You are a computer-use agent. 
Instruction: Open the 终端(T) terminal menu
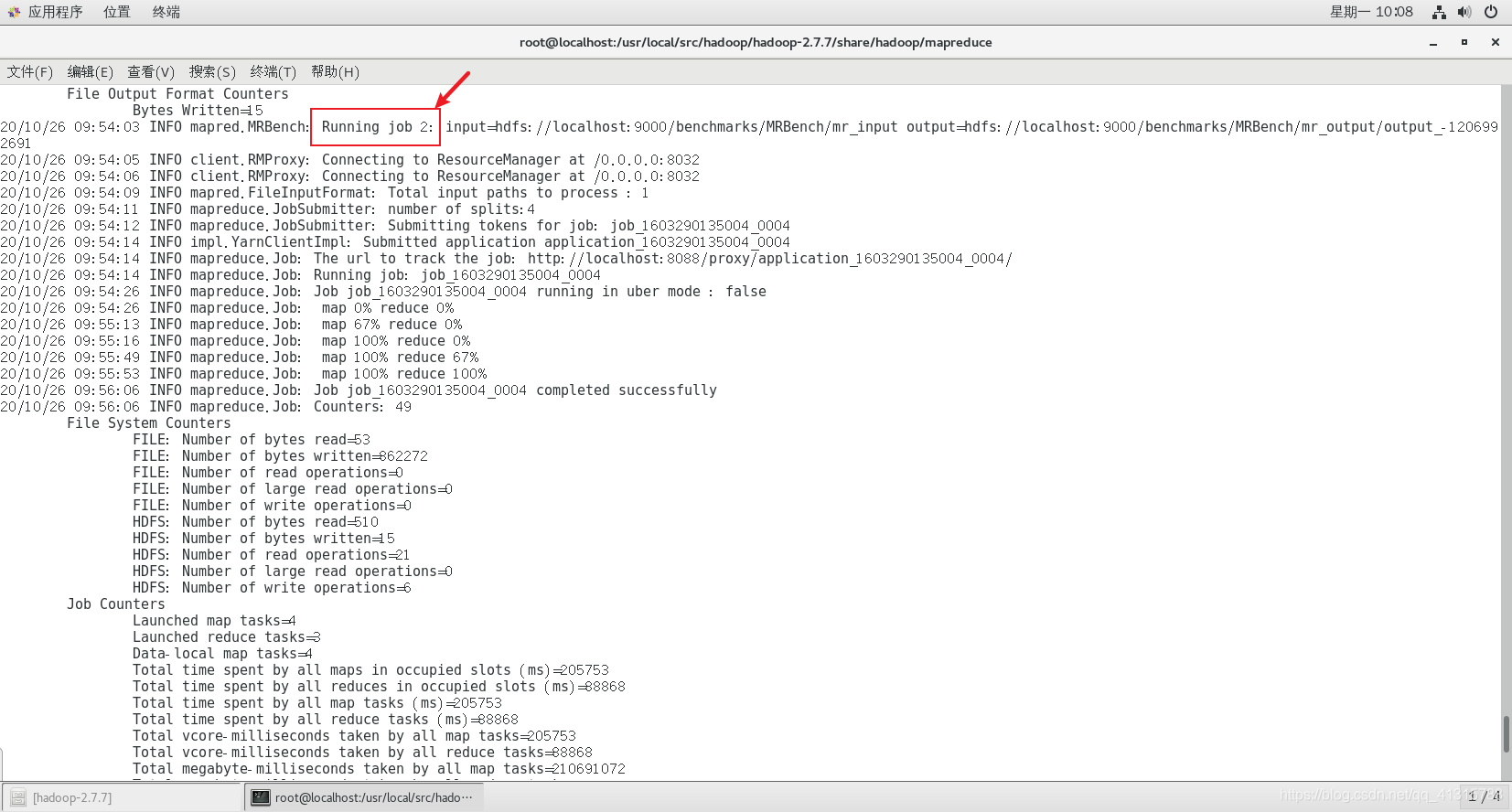coord(273,71)
